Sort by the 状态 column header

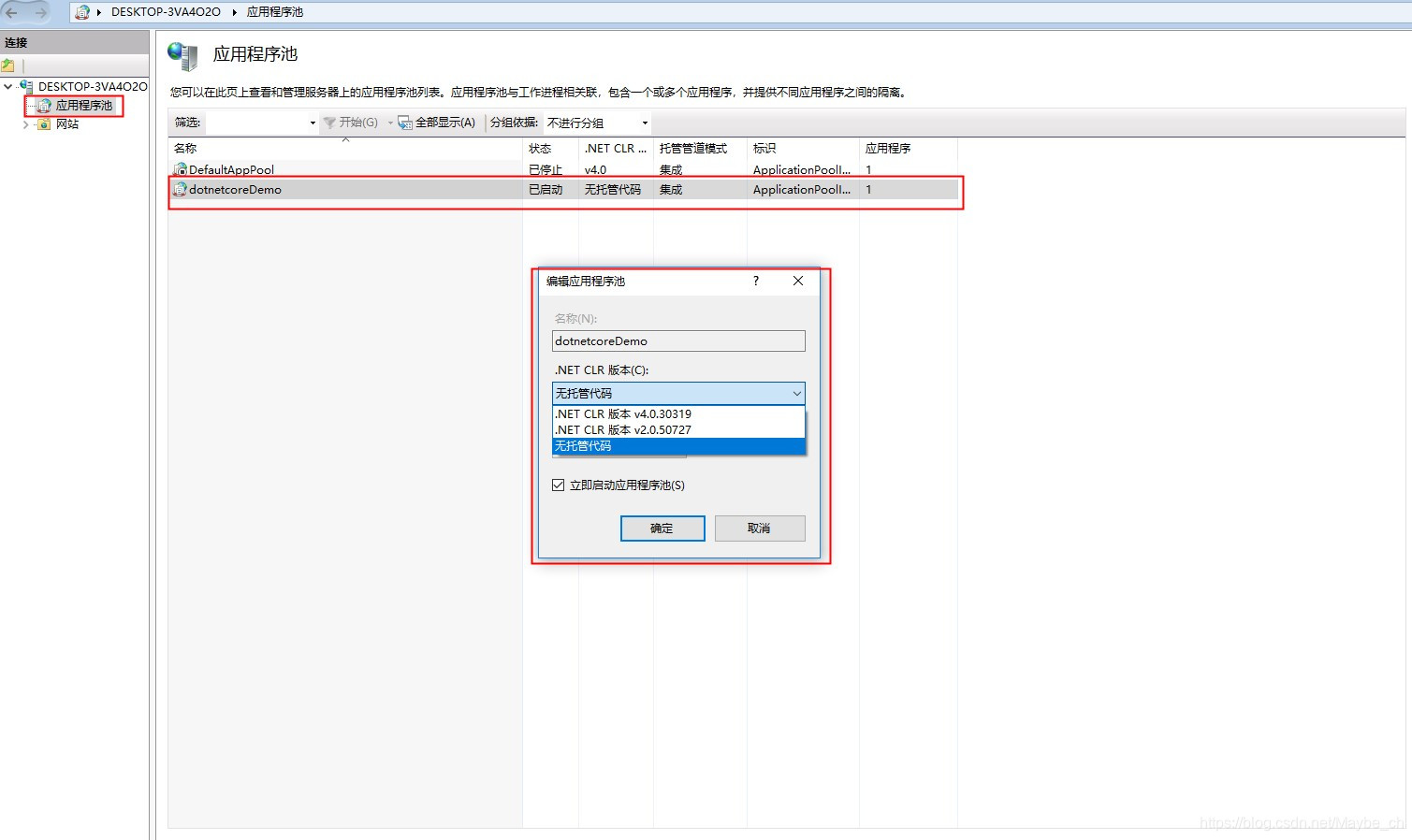550,148
